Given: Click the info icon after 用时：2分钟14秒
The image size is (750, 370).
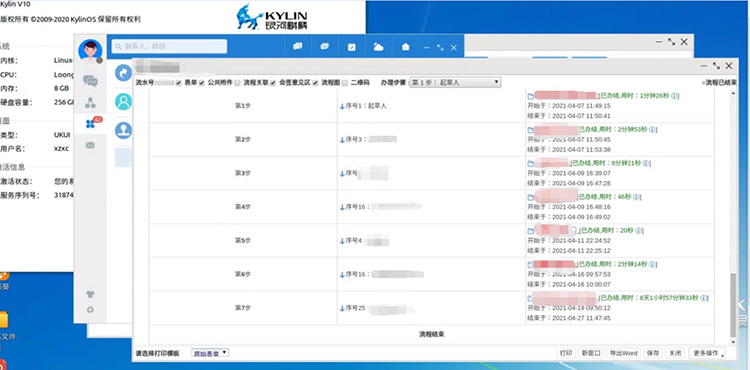Looking at the screenshot, I should (652, 264).
